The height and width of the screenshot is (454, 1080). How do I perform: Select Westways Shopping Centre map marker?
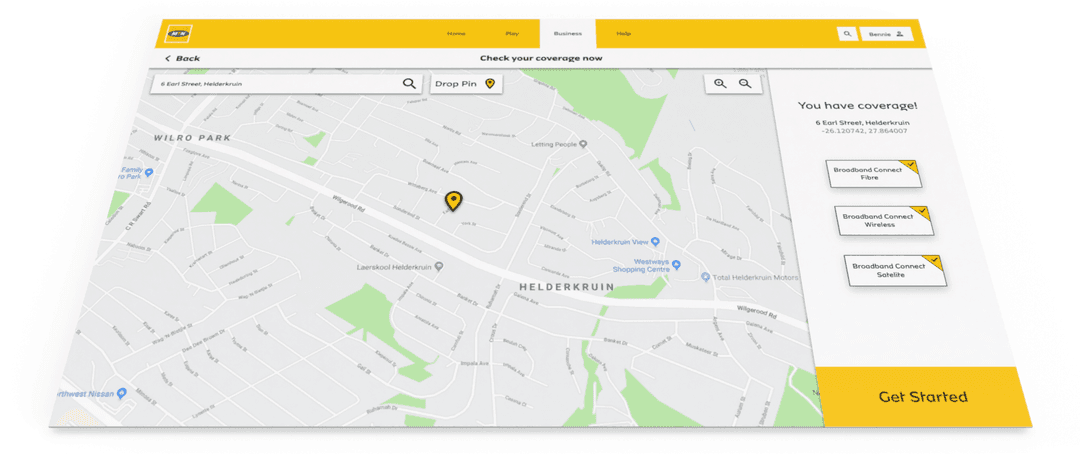676,265
